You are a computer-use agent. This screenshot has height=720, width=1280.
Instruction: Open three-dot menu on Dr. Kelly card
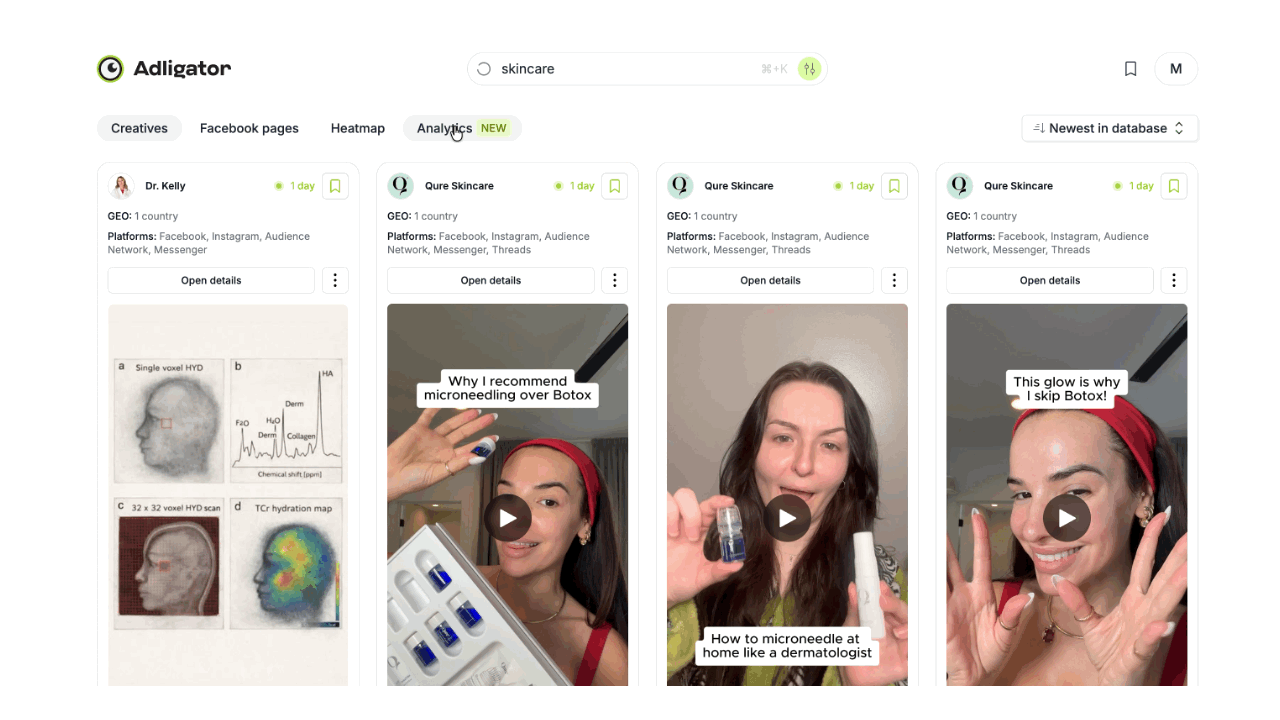335,280
